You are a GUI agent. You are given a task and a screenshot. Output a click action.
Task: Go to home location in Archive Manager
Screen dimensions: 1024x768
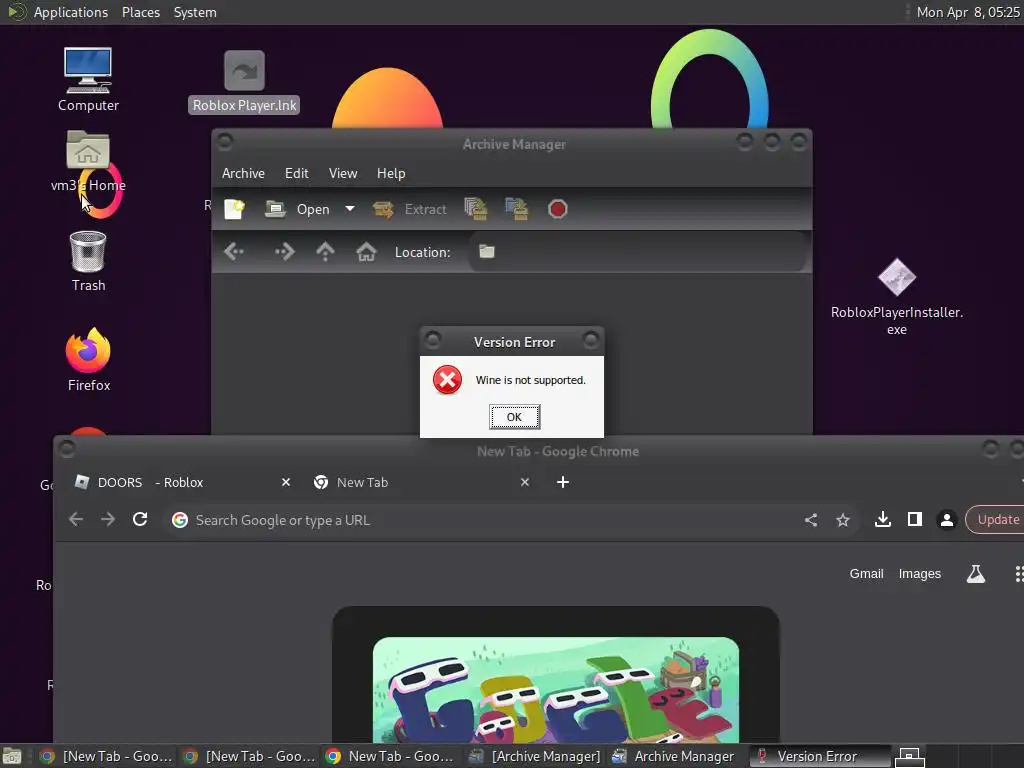point(366,251)
